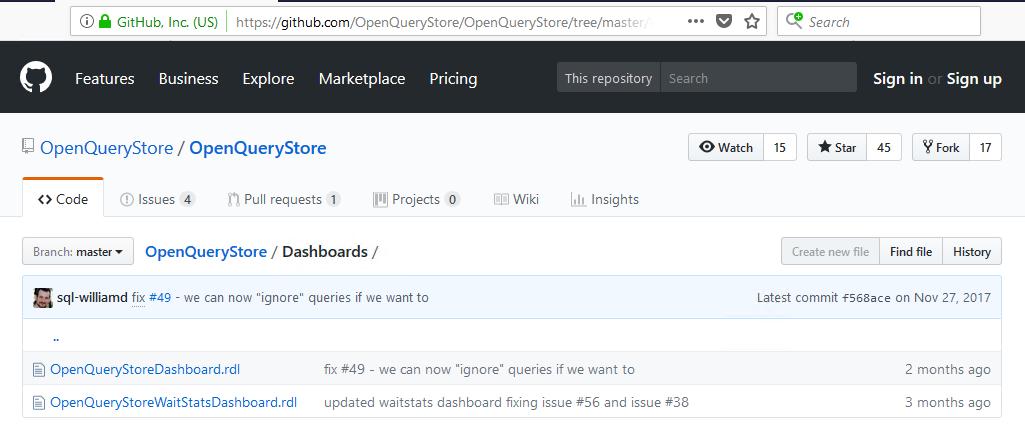1025x439 pixels.
Task: Open the page actions three-dots menu
Action: (x=696, y=21)
